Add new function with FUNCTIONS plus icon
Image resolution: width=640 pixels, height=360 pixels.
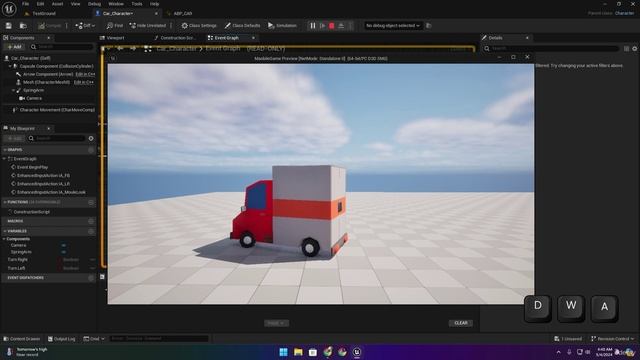(x=91, y=202)
